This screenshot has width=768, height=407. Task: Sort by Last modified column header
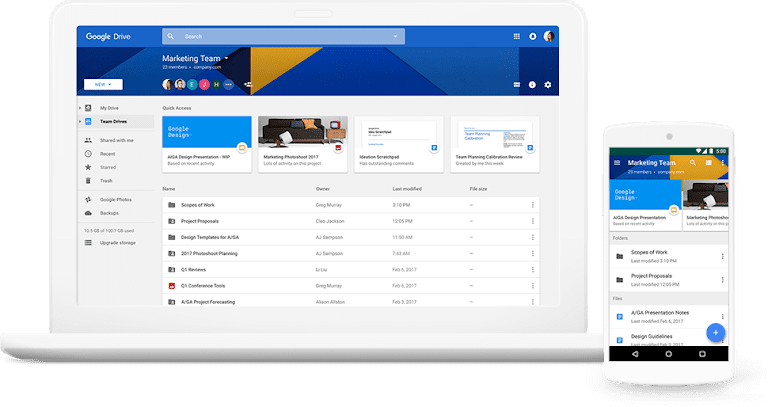click(x=407, y=189)
